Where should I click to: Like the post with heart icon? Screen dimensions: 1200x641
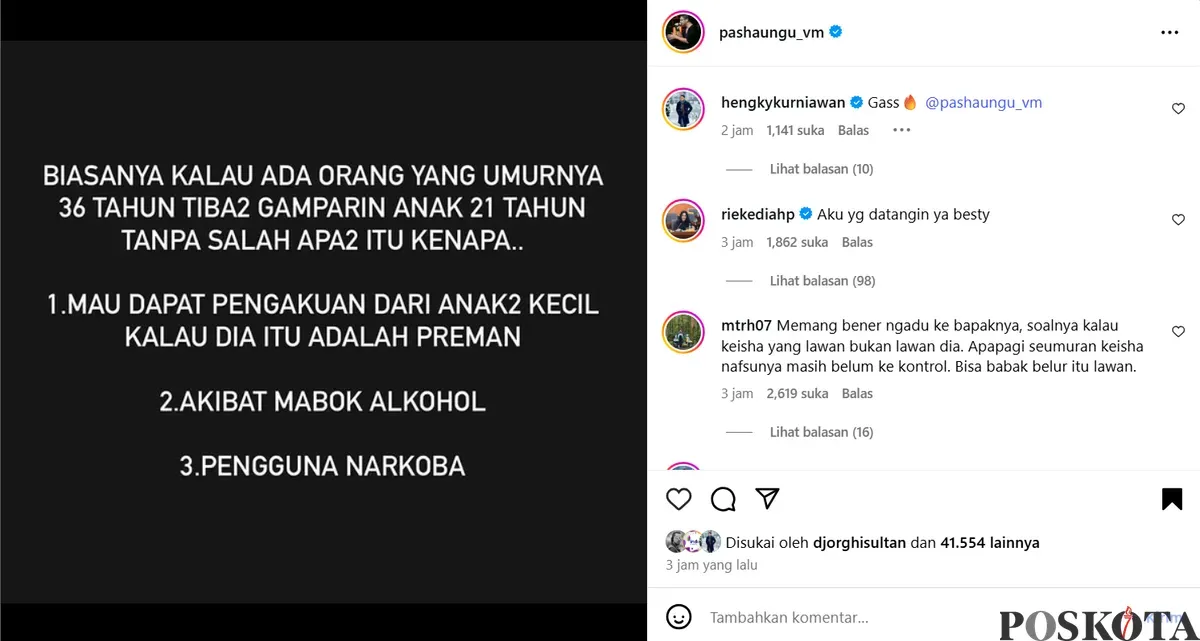[x=678, y=499]
